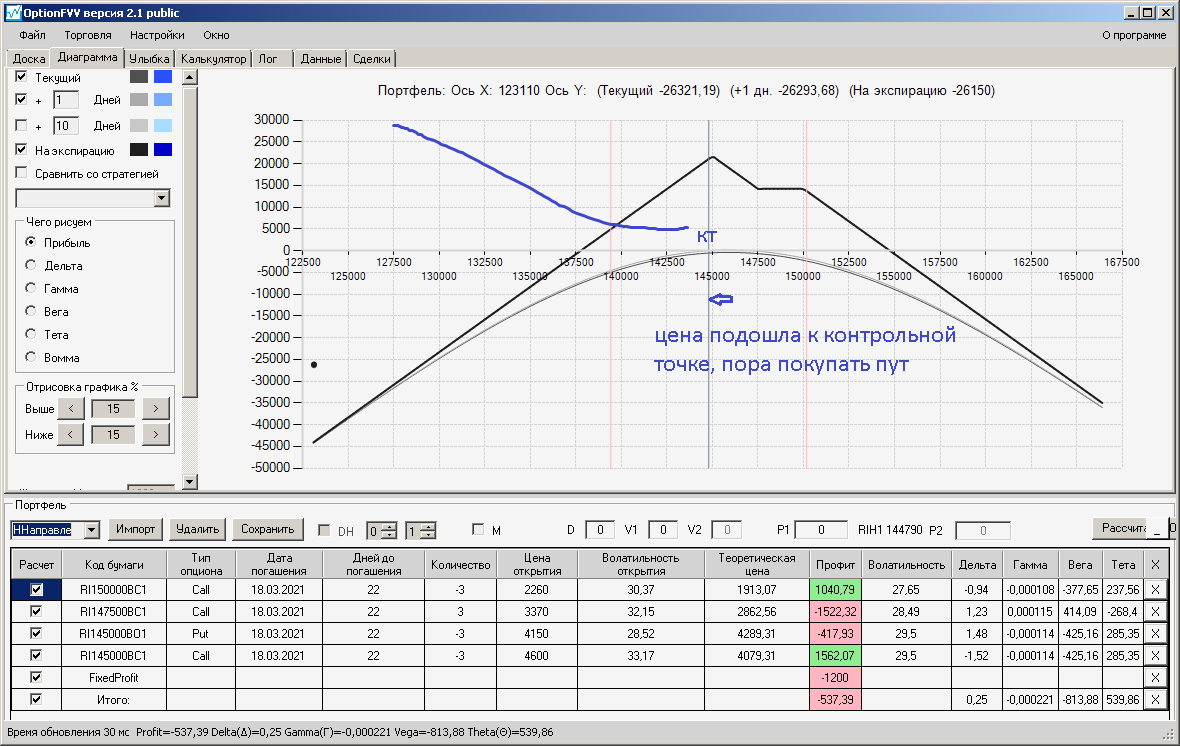
Task: Pick the dark blue 'На экспирацию' color swatch
Action: 163,150
